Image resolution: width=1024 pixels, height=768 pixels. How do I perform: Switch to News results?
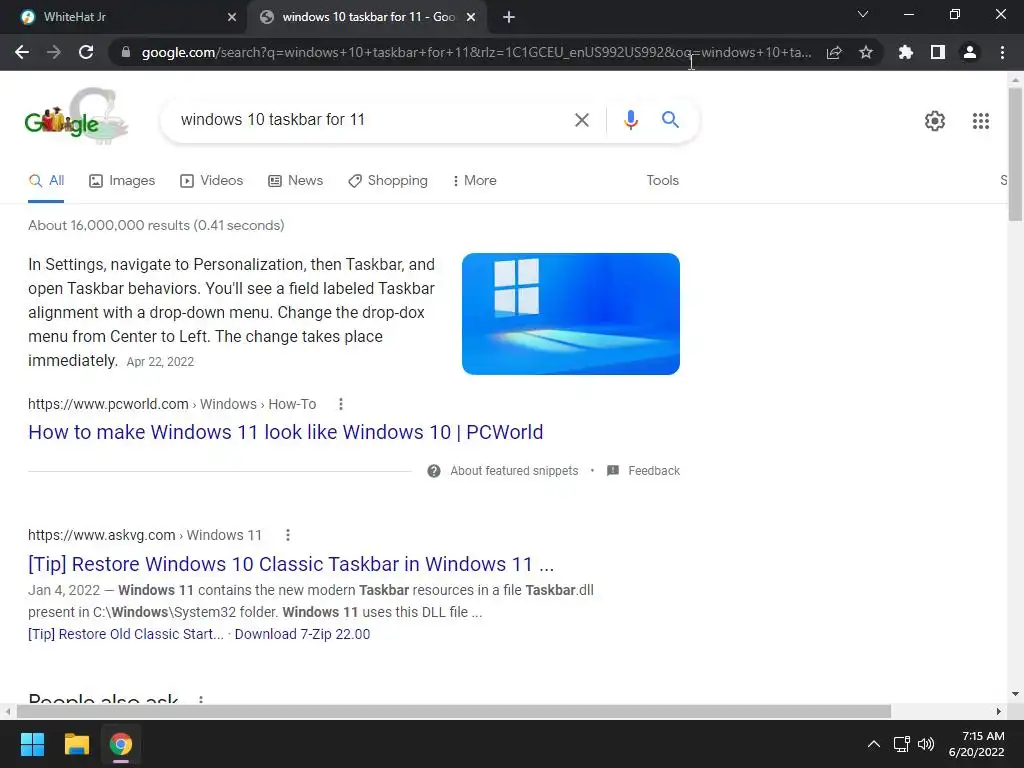[x=296, y=181]
